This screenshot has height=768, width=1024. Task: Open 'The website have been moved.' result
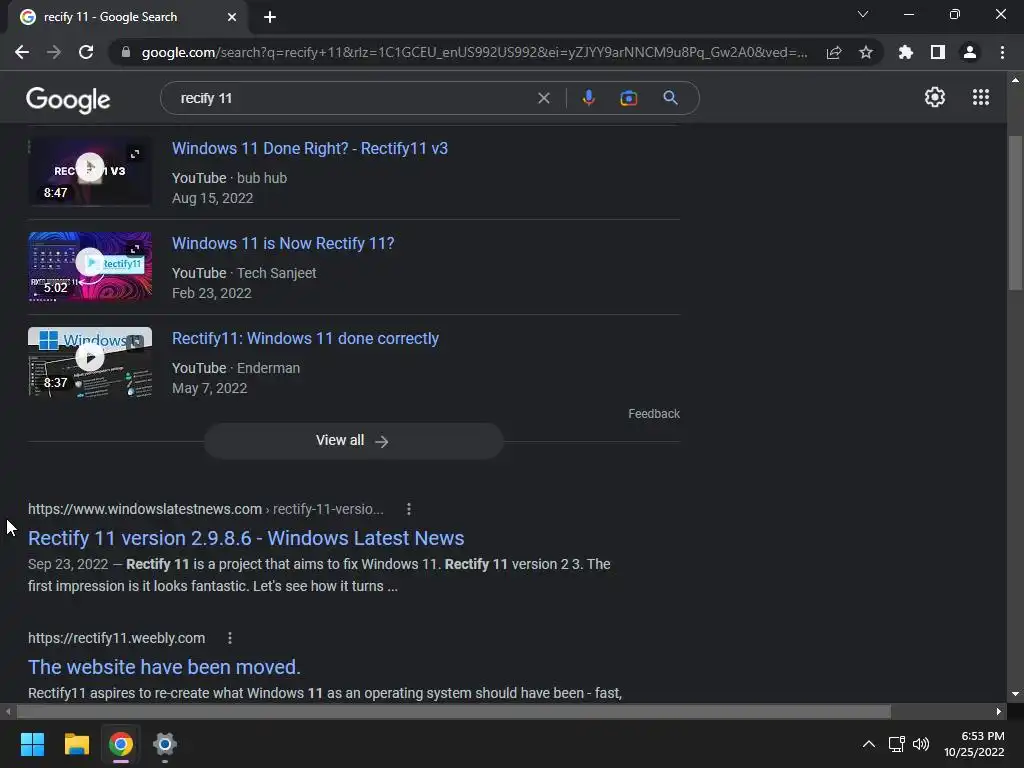pos(164,667)
